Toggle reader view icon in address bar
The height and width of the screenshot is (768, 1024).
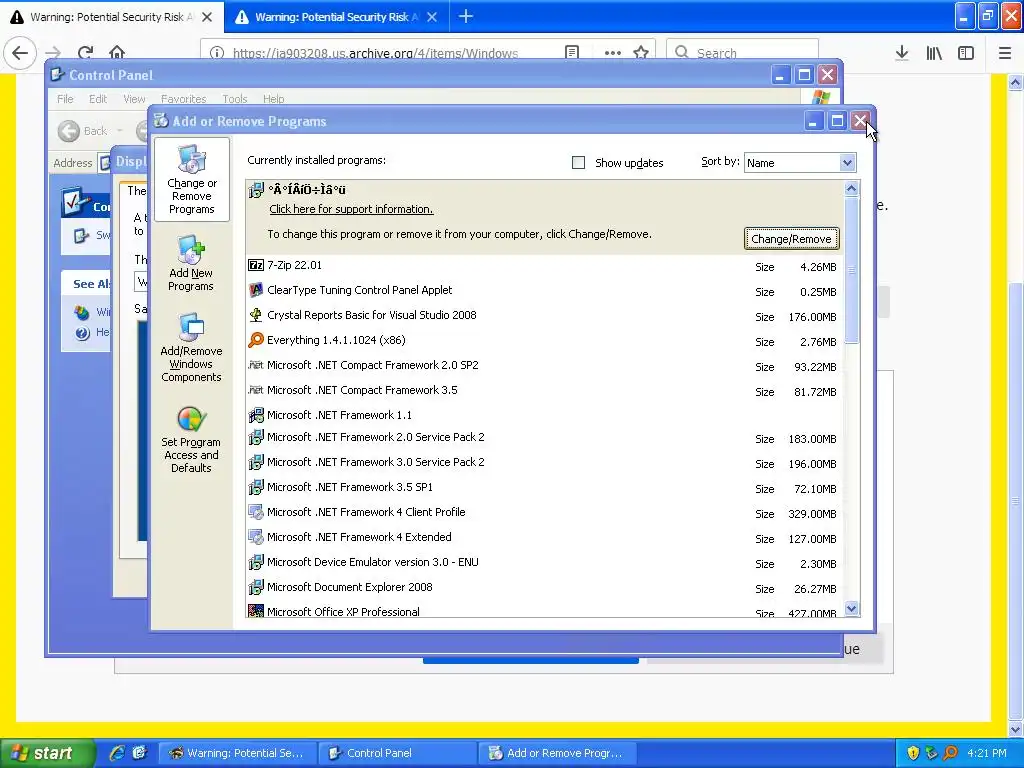point(572,52)
